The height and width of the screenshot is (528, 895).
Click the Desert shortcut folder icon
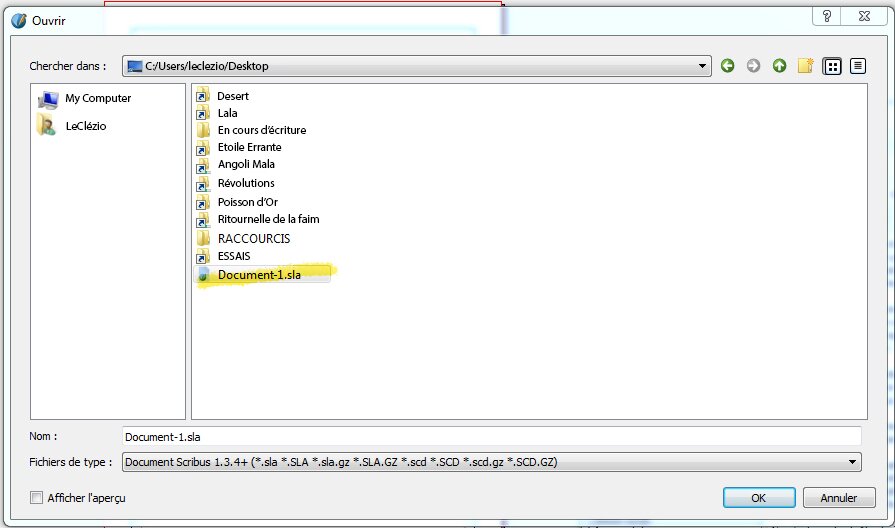(x=203, y=95)
